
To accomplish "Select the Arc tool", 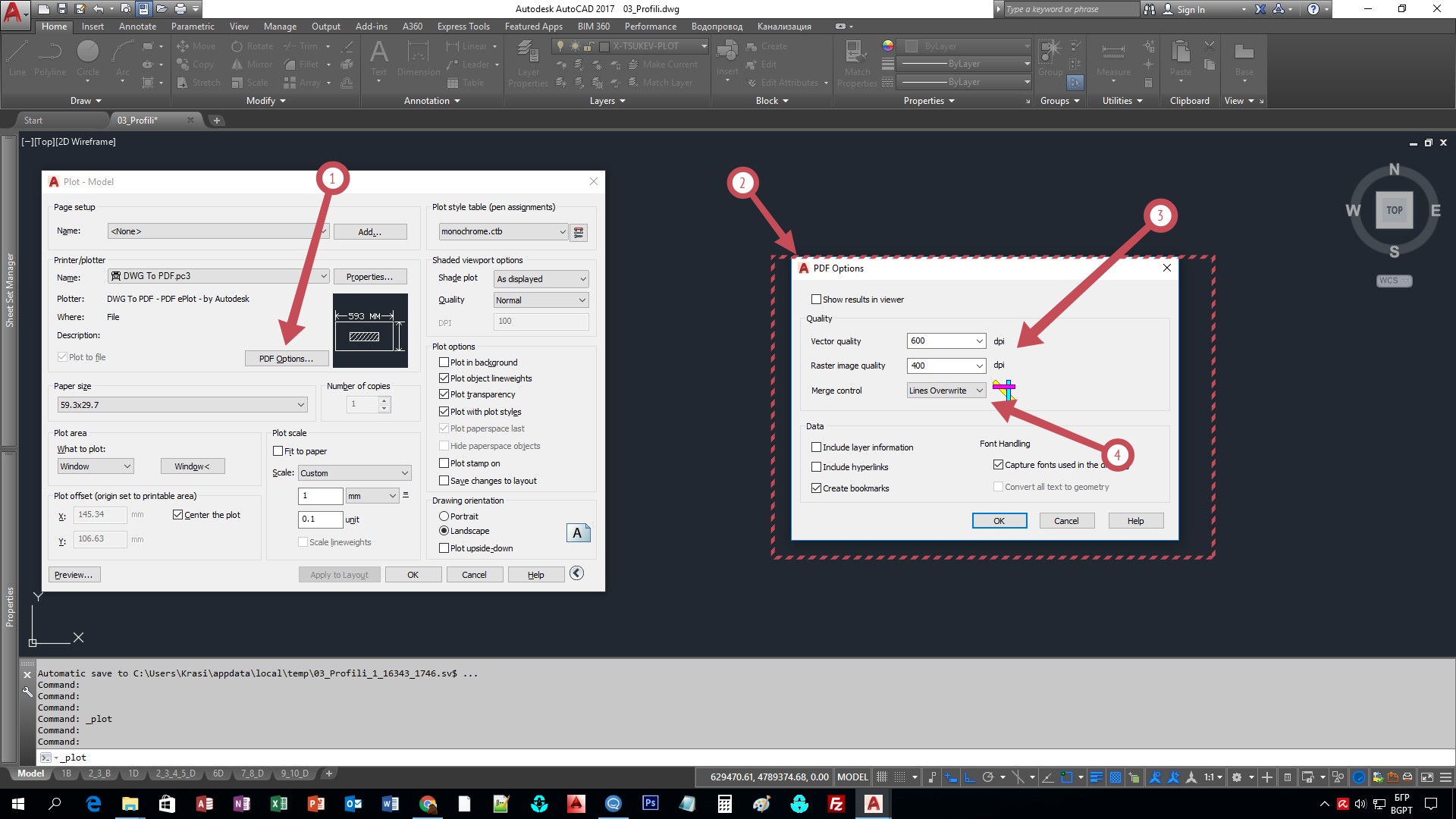I will [123, 59].
